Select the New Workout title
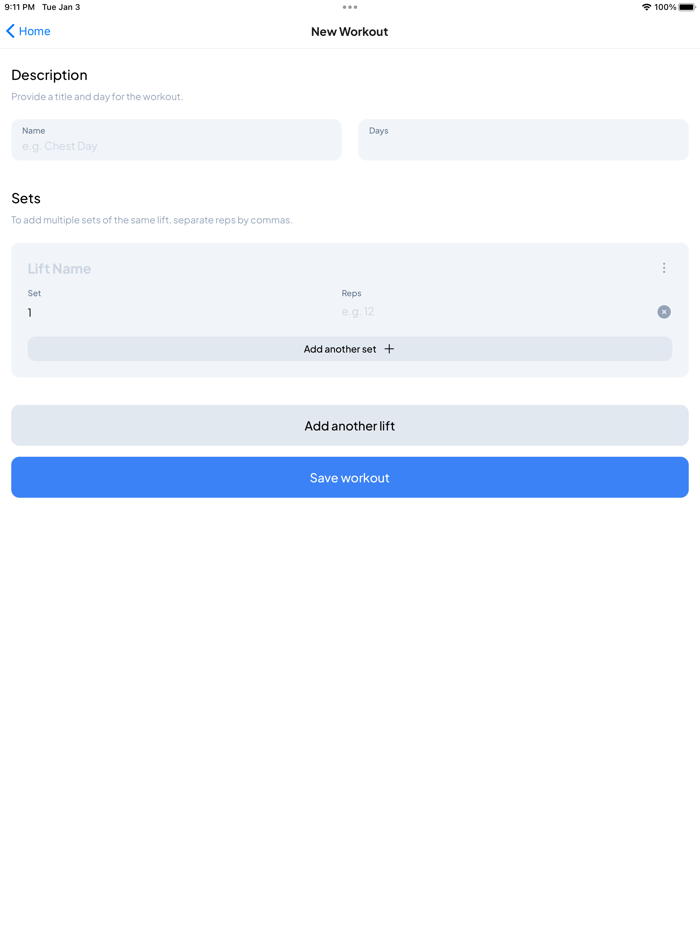The image size is (700, 934). [x=349, y=31]
